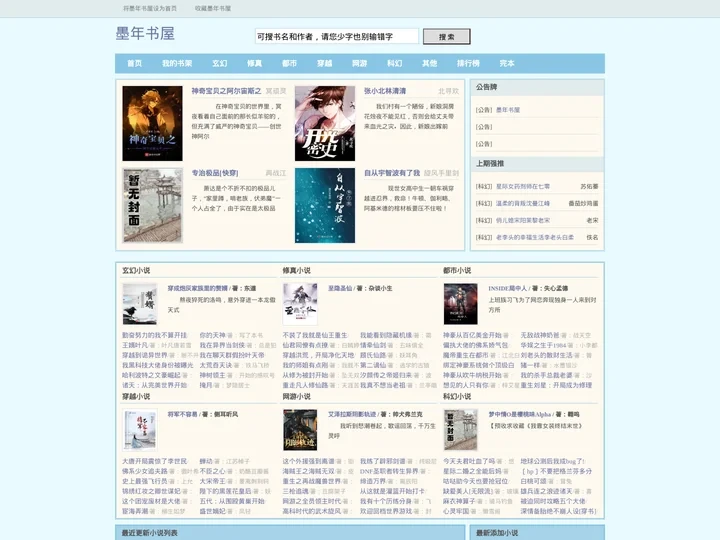
Task: Open the 专治极品[快穿] title link
Action: (214, 173)
